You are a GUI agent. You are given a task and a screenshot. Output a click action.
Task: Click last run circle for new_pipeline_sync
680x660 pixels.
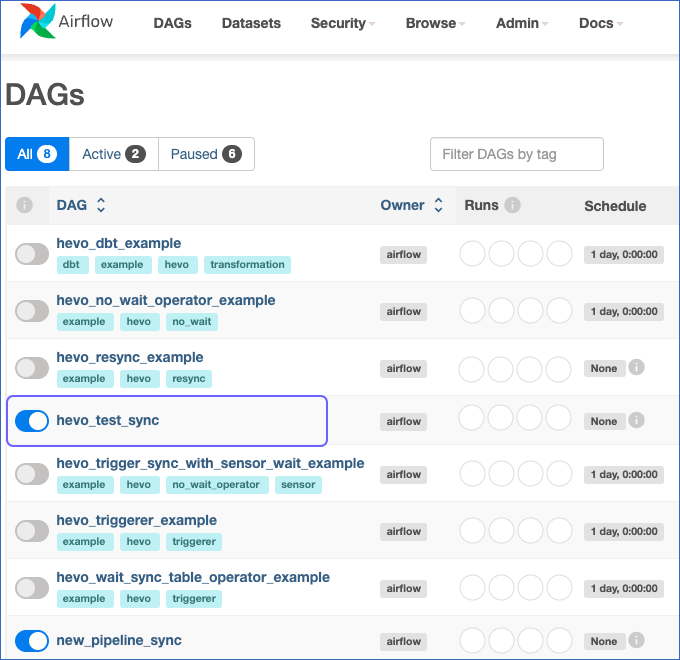click(559, 640)
